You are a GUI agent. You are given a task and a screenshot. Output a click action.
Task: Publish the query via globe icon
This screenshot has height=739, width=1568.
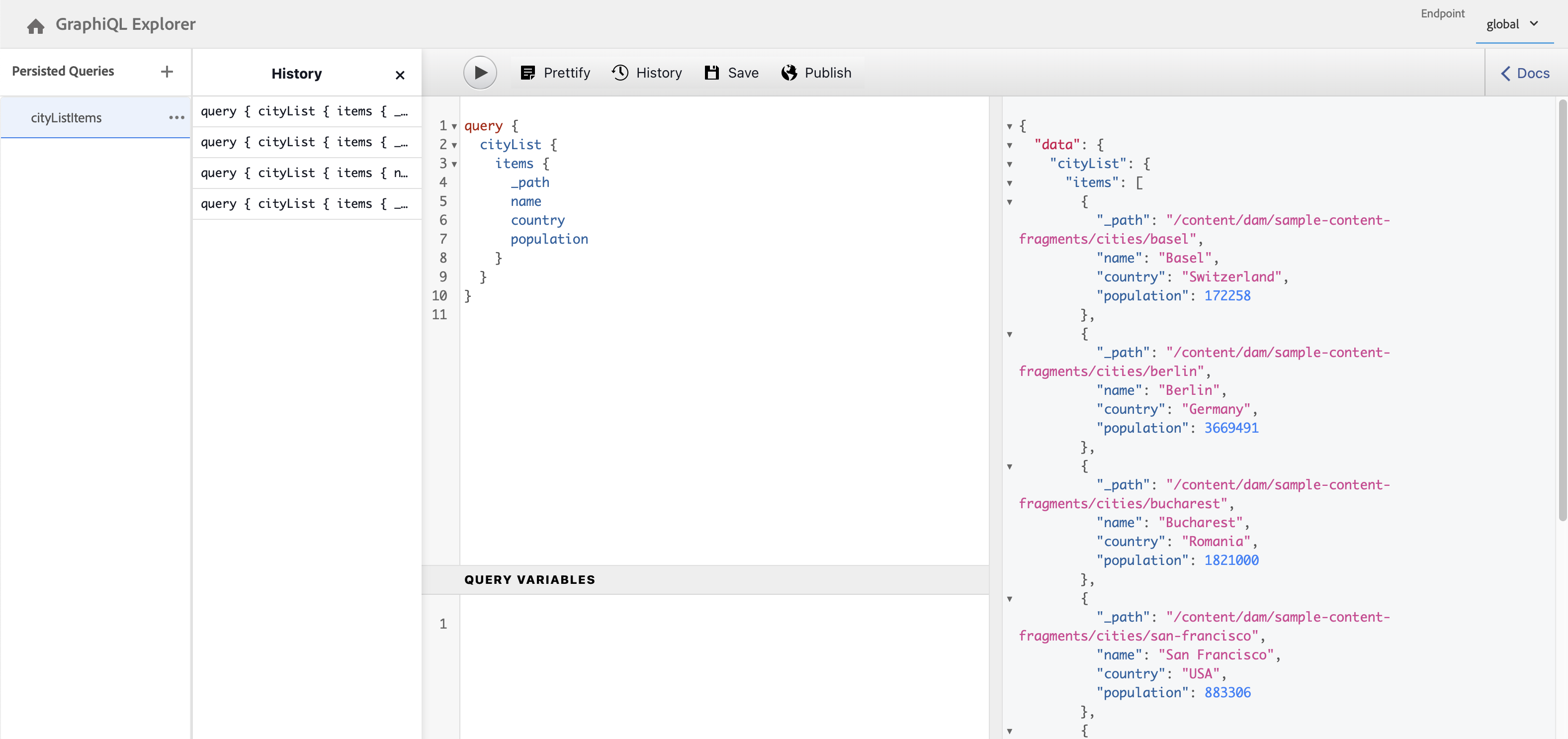pos(816,73)
